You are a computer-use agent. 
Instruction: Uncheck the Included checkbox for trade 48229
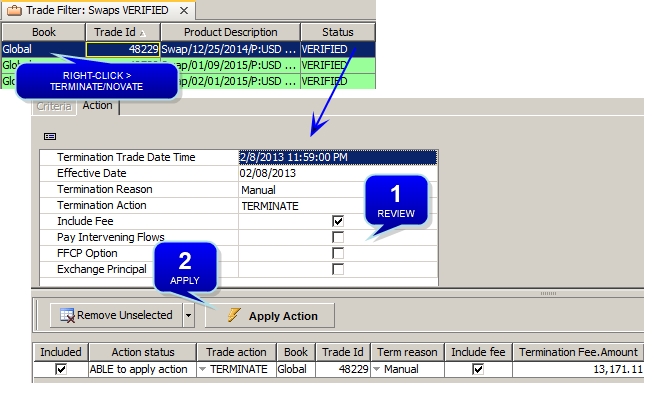pos(61,369)
